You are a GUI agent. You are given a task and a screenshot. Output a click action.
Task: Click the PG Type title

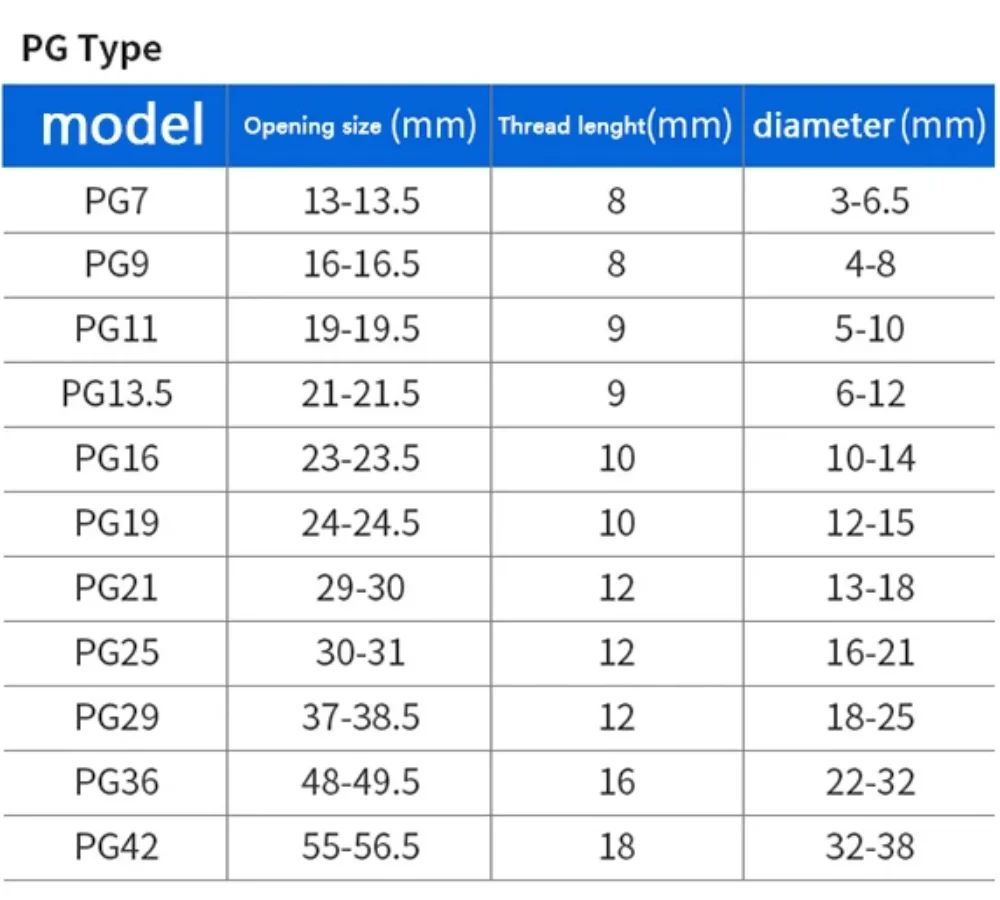(x=92, y=50)
